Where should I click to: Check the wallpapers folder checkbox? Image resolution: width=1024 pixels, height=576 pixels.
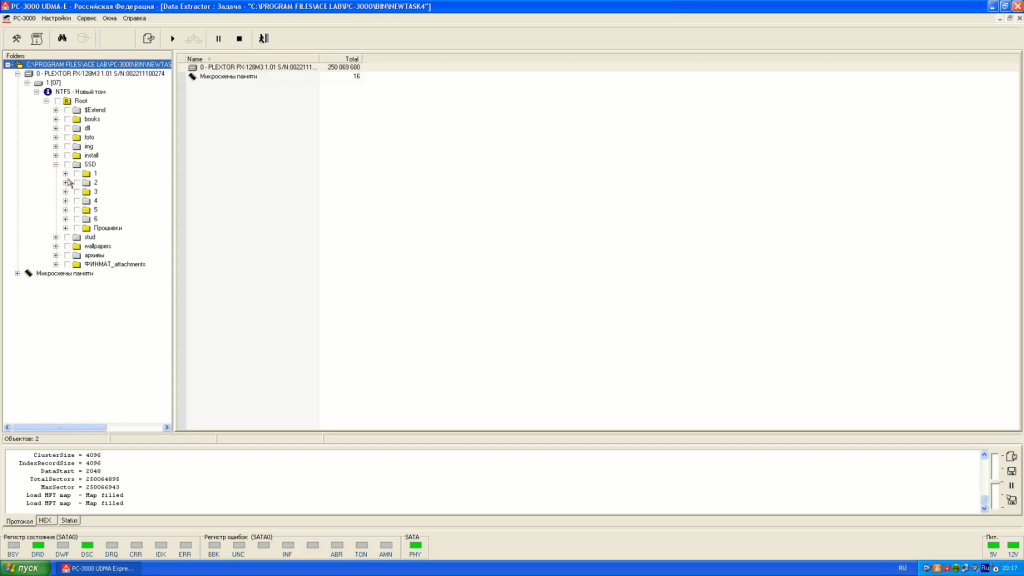67,246
